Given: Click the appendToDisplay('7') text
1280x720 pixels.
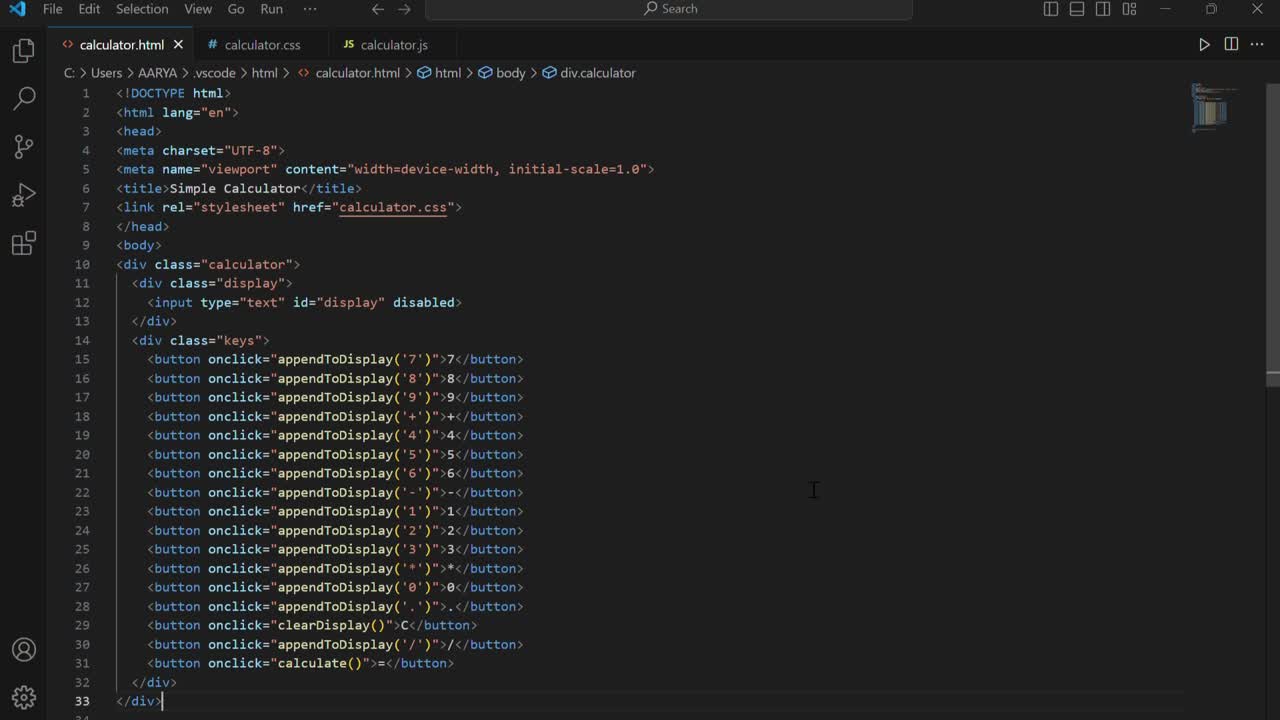Looking at the screenshot, I should click(x=354, y=359).
